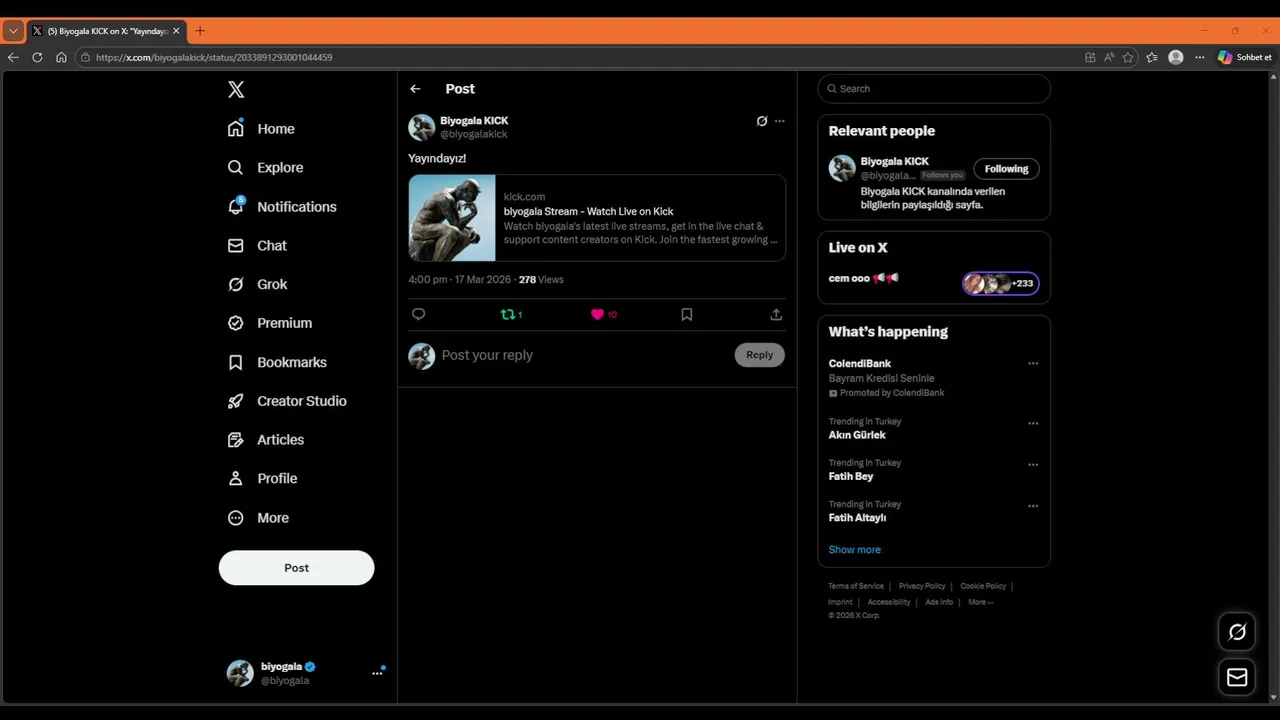Click the X logo in sidebar
1280x720 pixels.
(236, 89)
